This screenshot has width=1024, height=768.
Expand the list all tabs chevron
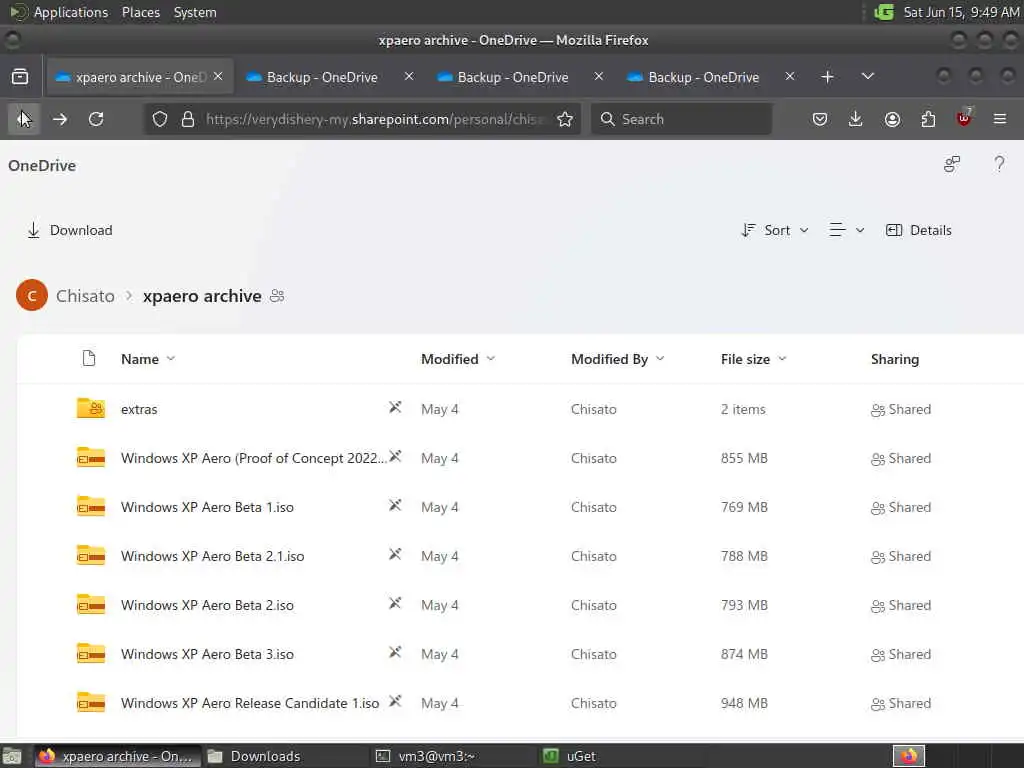point(868,76)
